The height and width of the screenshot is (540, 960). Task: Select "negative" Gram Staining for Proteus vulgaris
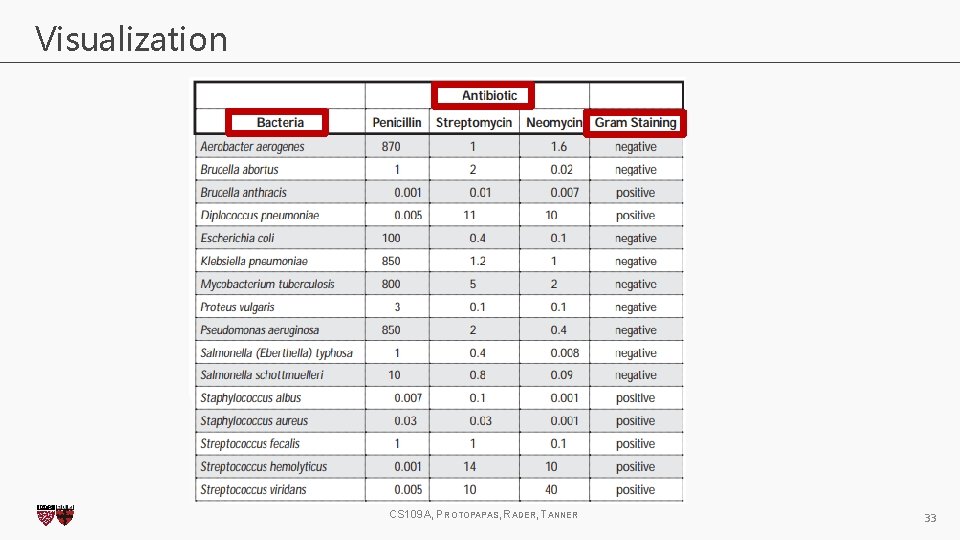[x=636, y=307]
